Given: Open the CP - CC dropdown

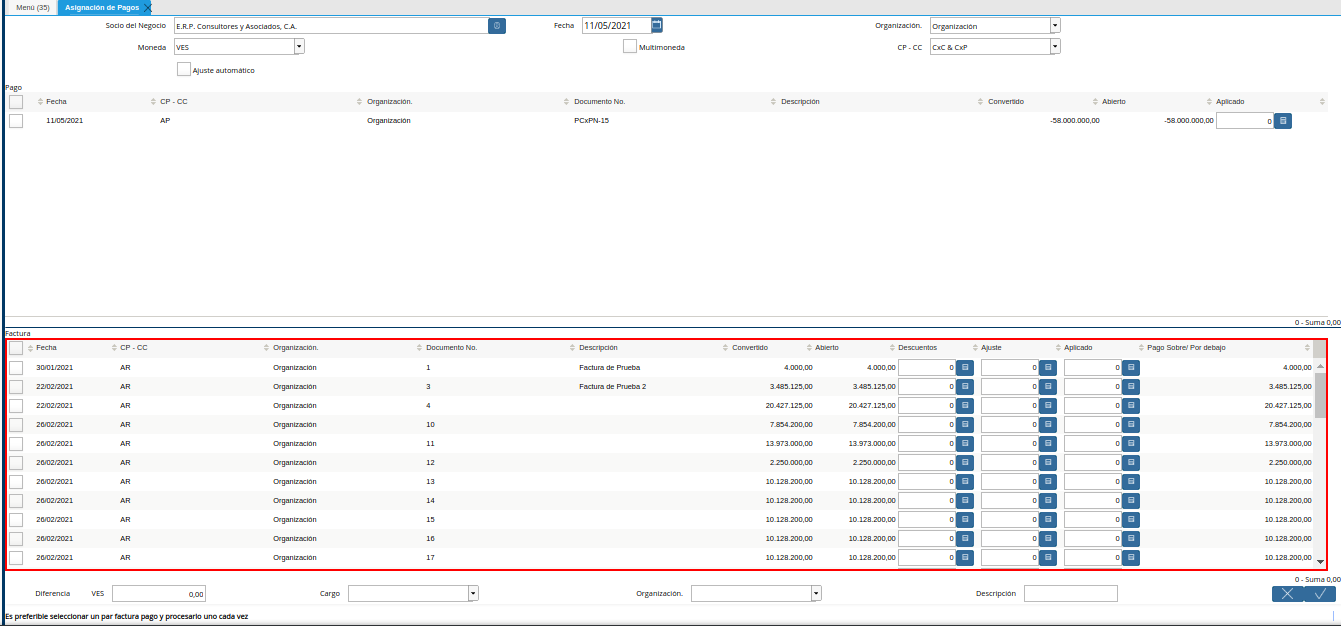Looking at the screenshot, I should point(1055,46).
